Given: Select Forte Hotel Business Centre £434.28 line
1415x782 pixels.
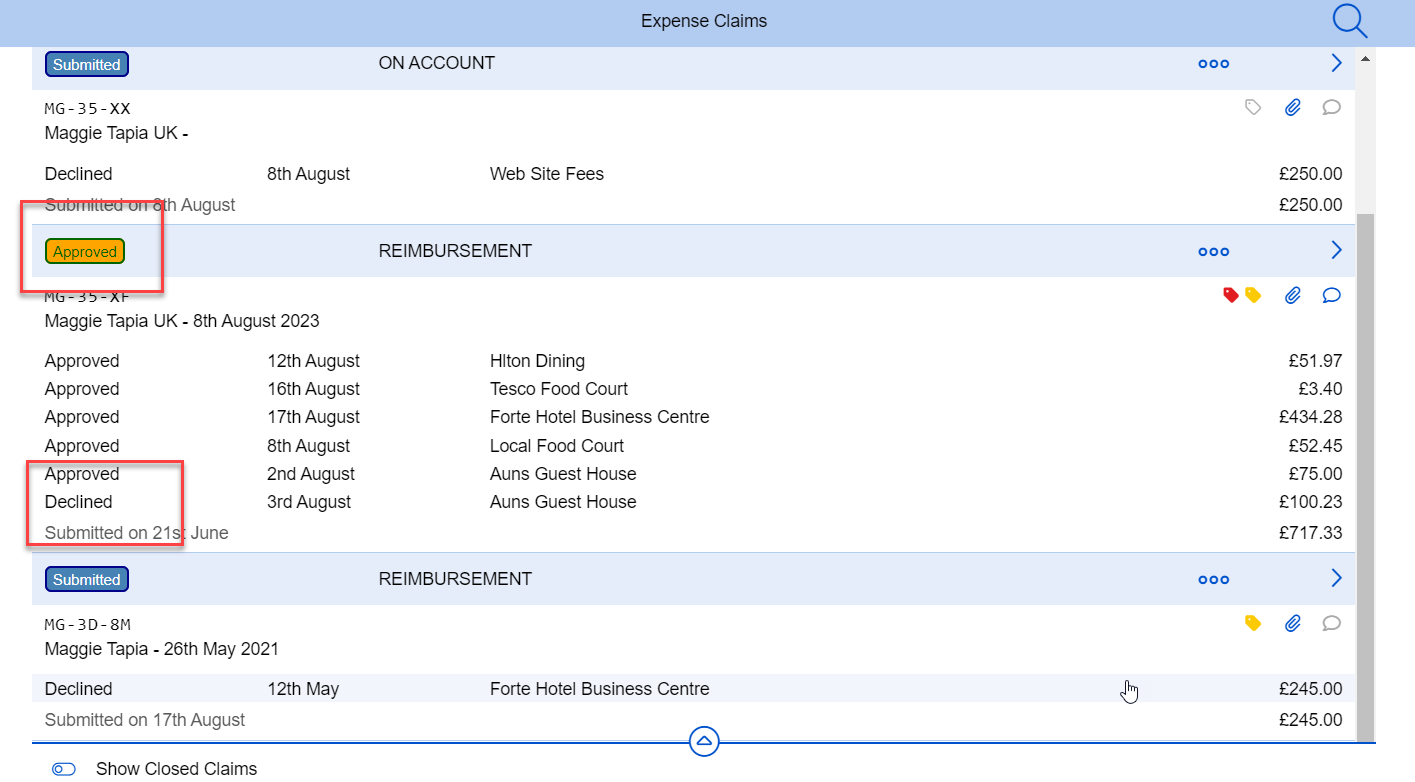Looking at the screenshot, I should (x=694, y=417).
